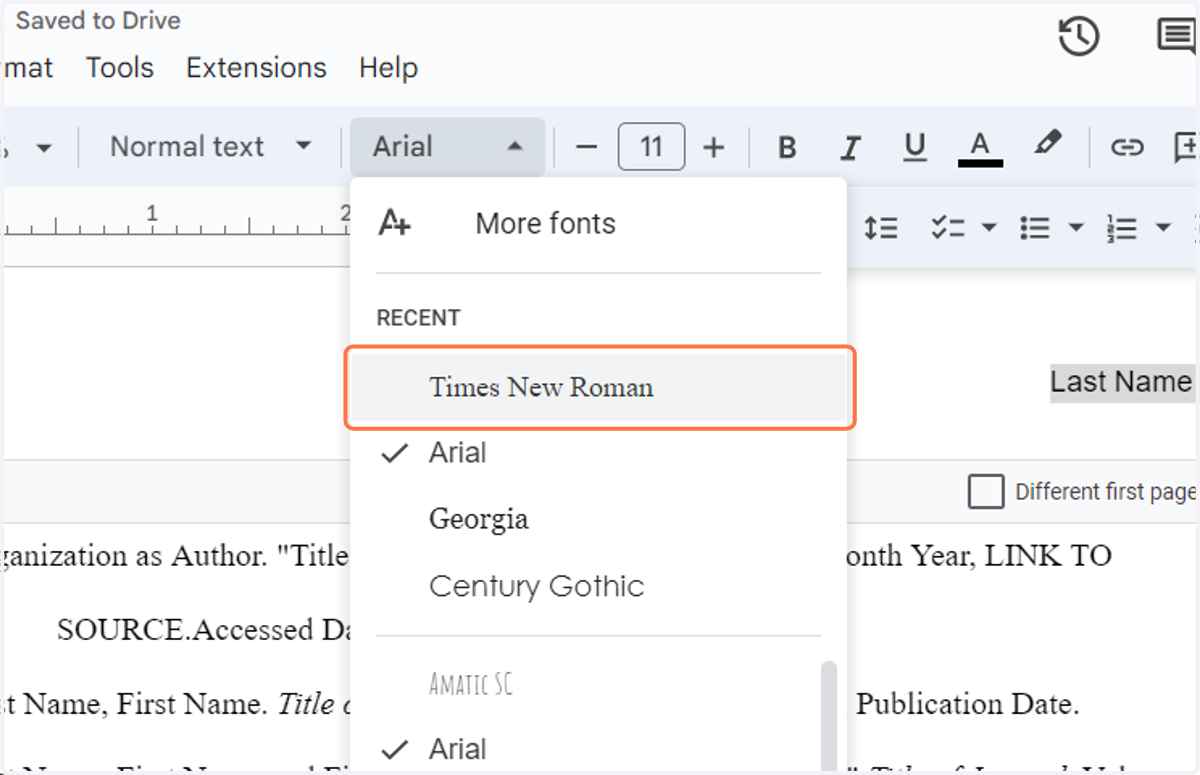Open line and paragraph spacing icon

coord(881,228)
